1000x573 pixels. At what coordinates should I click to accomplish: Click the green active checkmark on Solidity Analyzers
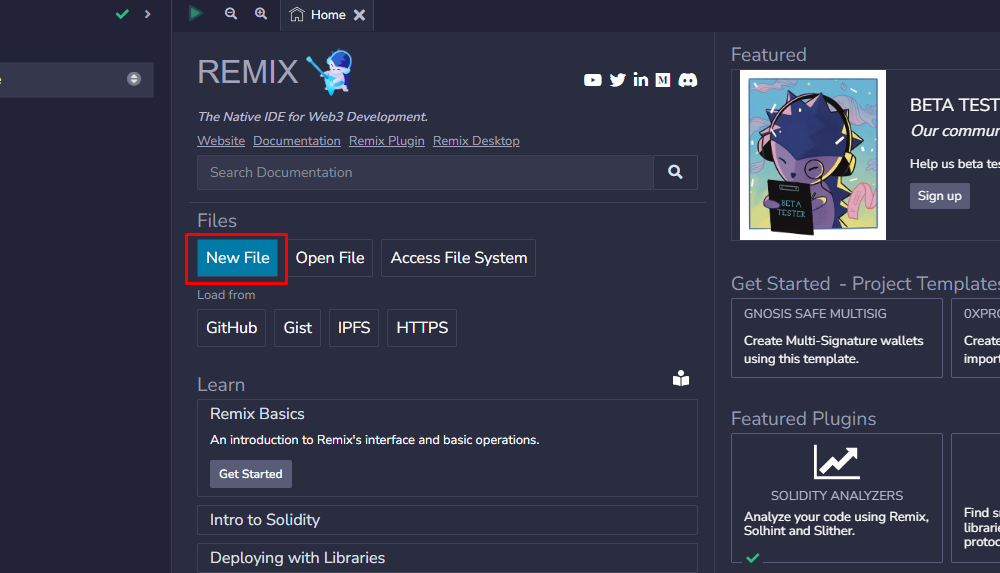pyautogui.click(x=753, y=558)
